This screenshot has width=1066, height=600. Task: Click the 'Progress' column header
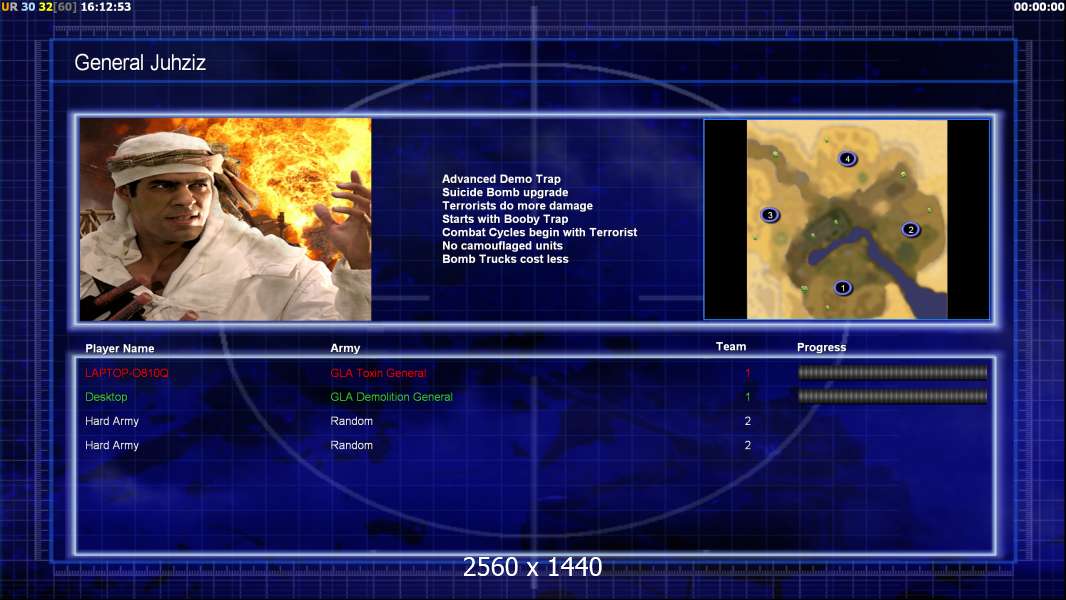point(821,347)
